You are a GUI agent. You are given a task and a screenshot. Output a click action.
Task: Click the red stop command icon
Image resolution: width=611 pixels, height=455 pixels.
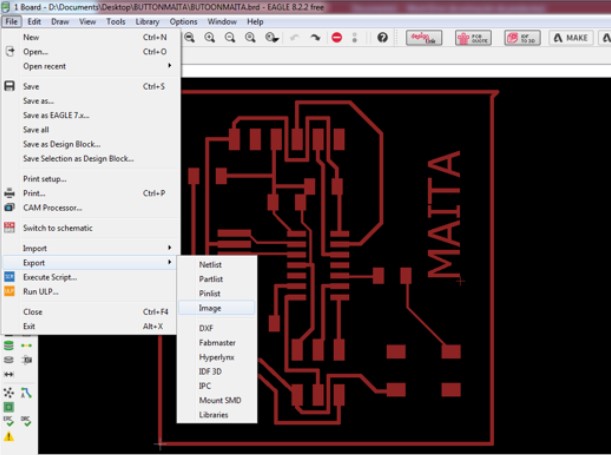tap(337, 37)
